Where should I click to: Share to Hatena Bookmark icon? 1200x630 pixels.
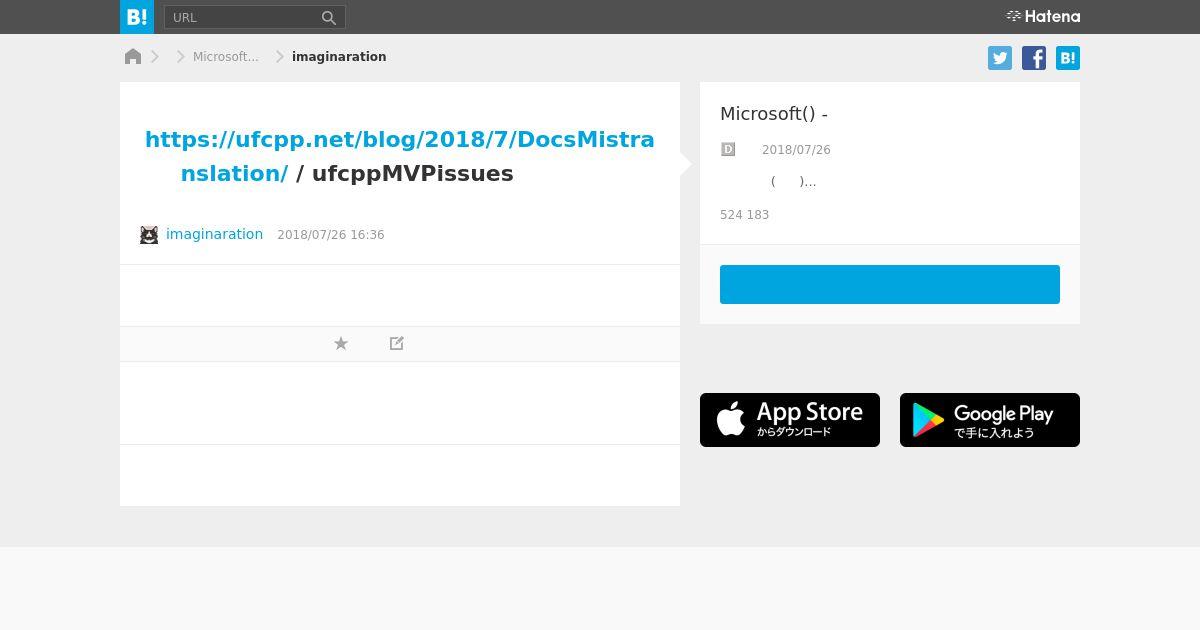coord(1068,58)
